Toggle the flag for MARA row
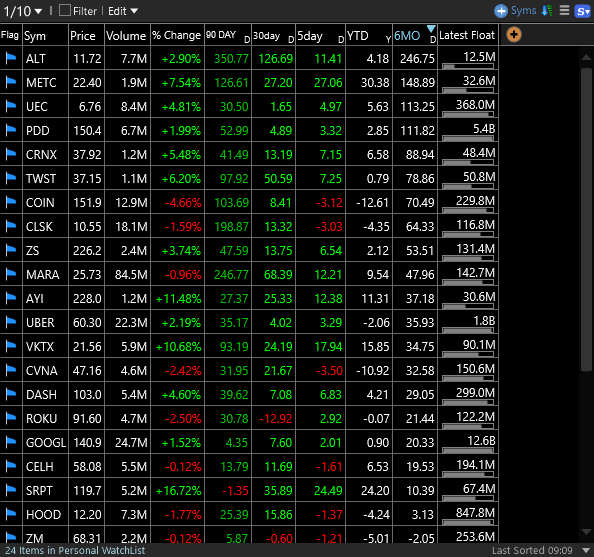This screenshot has width=594, height=557. 11,274
